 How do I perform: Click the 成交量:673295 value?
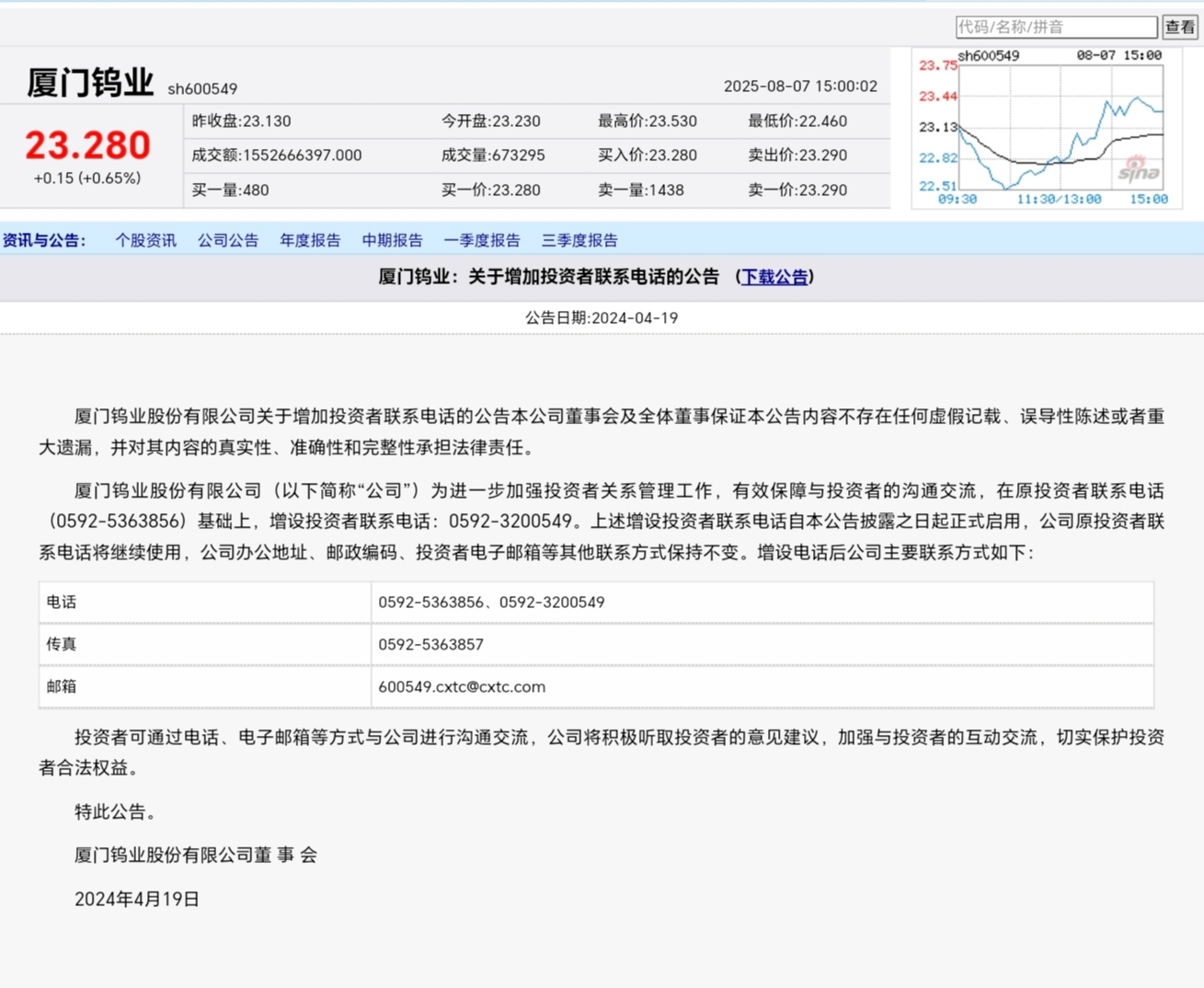pos(493,155)
